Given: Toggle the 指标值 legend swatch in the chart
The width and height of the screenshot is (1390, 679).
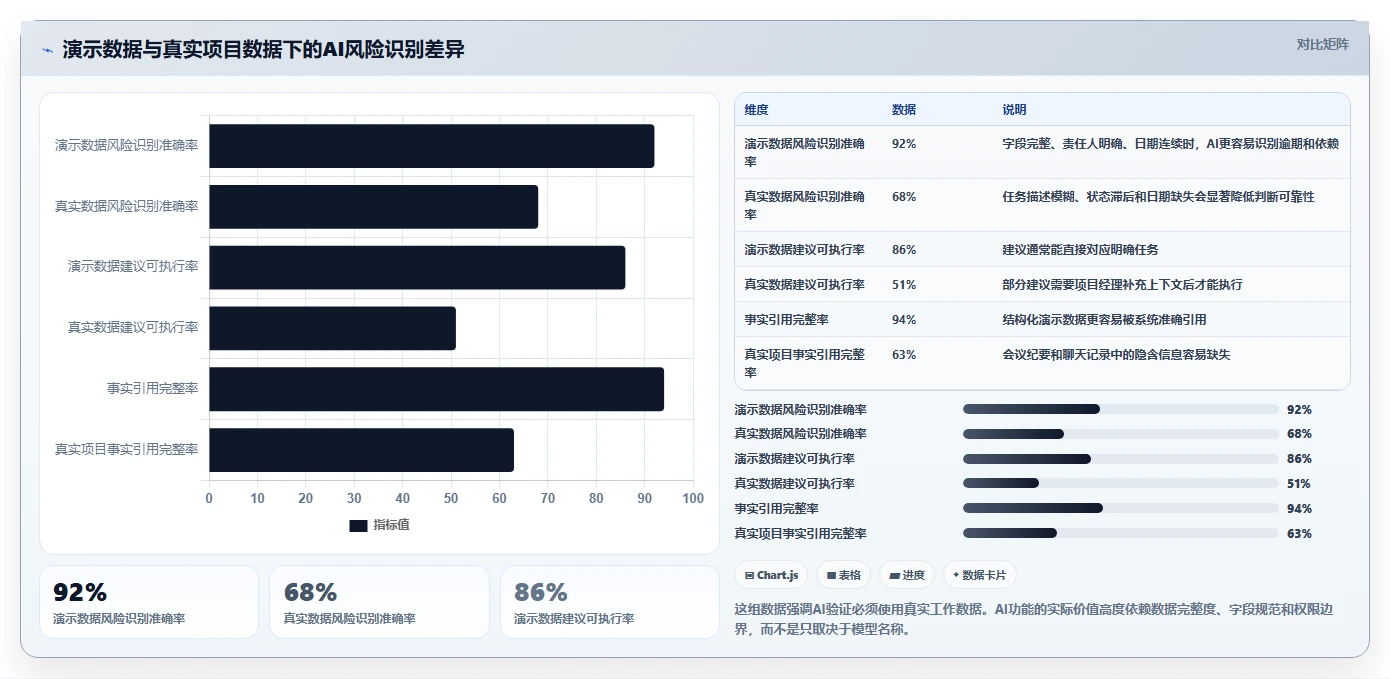Looking at the screenshot, I should click(358, 526).
